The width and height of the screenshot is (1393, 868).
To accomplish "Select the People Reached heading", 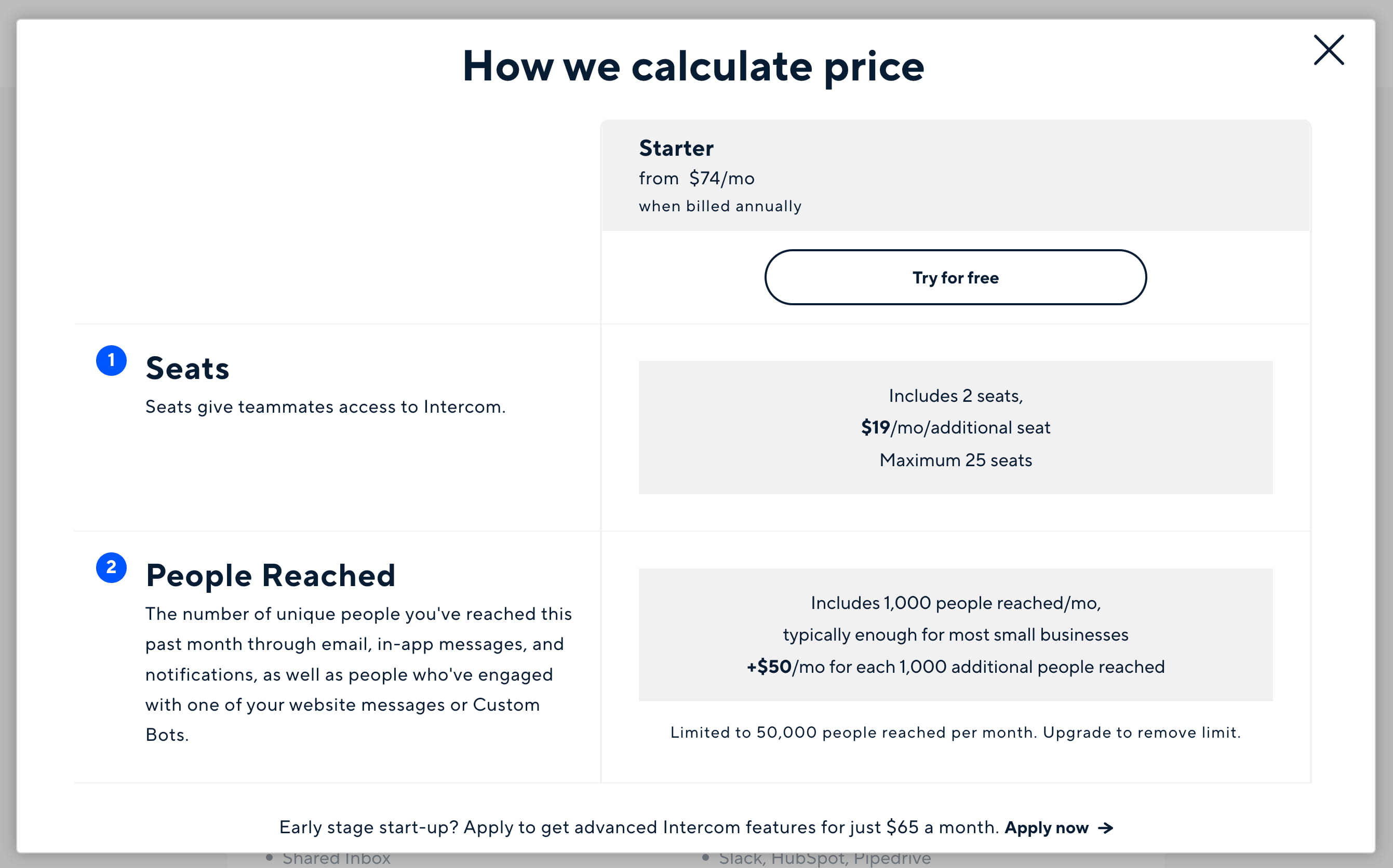I will coord(271,575).
